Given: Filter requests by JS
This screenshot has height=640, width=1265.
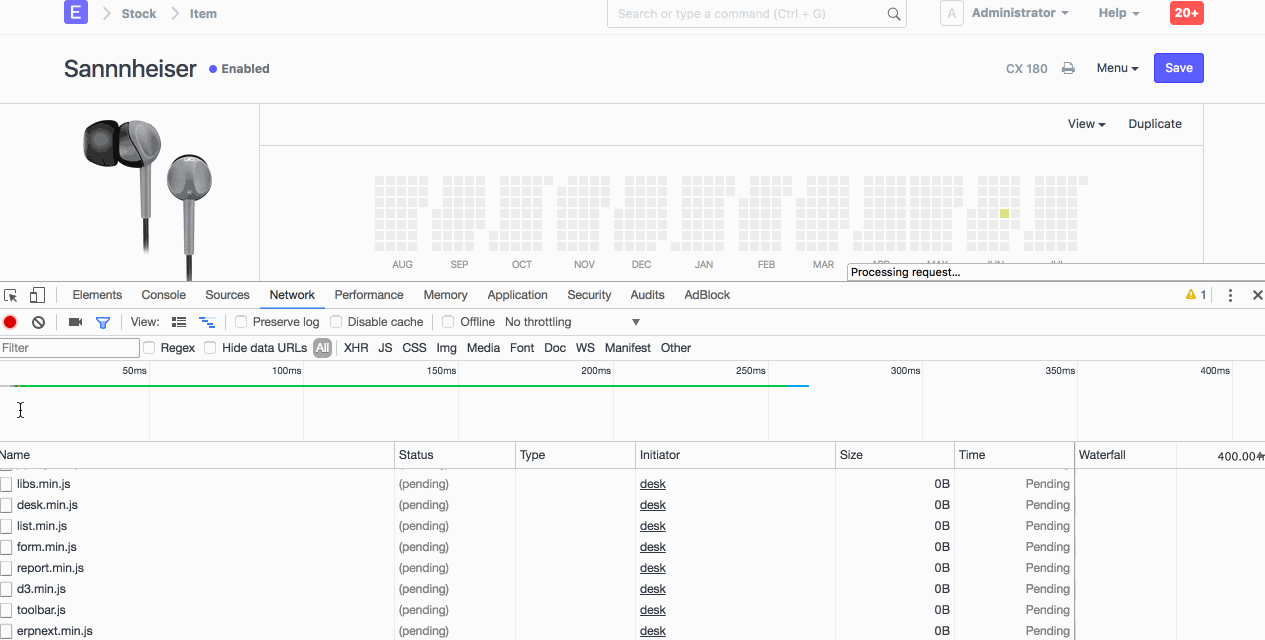Looking at the screenshot, I should pos(385,348).
